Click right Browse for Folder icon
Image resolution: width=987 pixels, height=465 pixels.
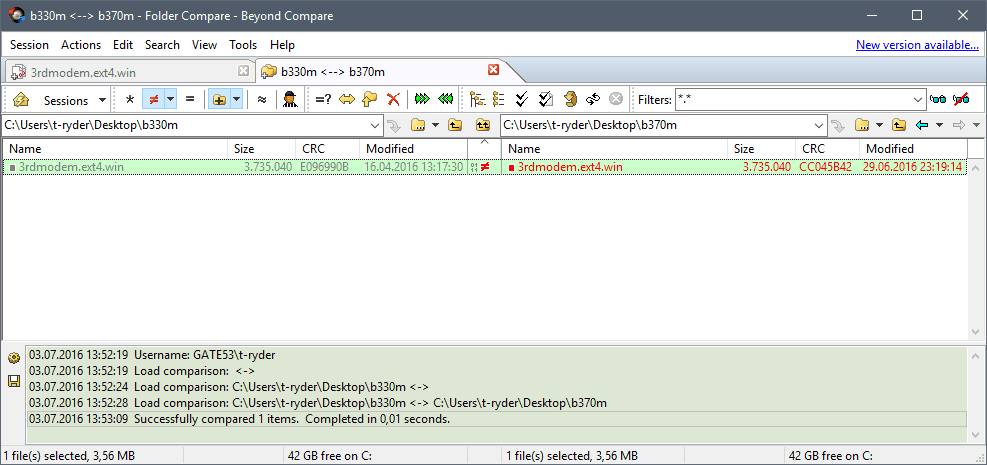pyautogui.click(x=862, y=125)
